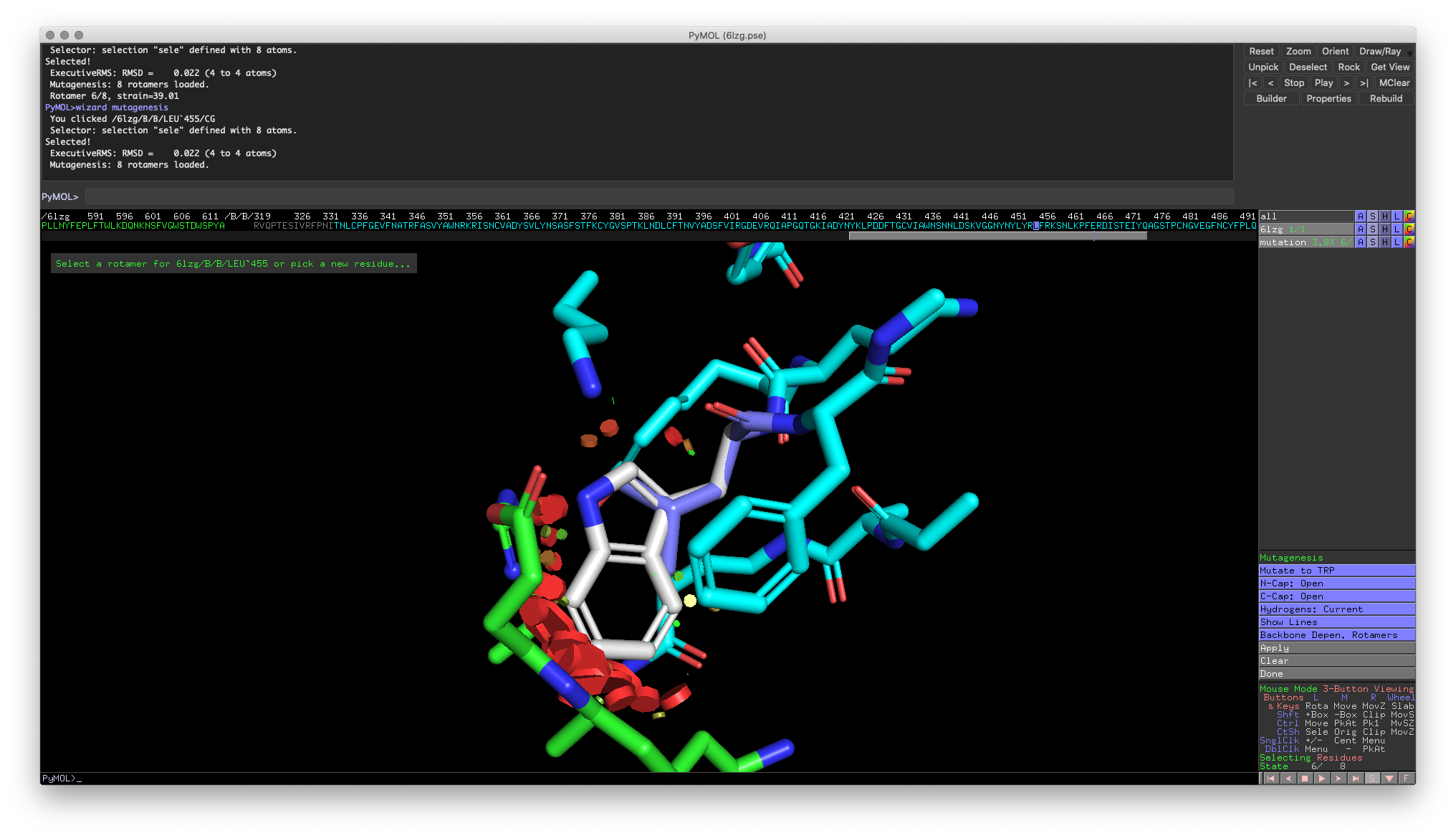Open the Builder panel
Image resolution: width=1456 pixels, height=838 pixels.
1271,99
